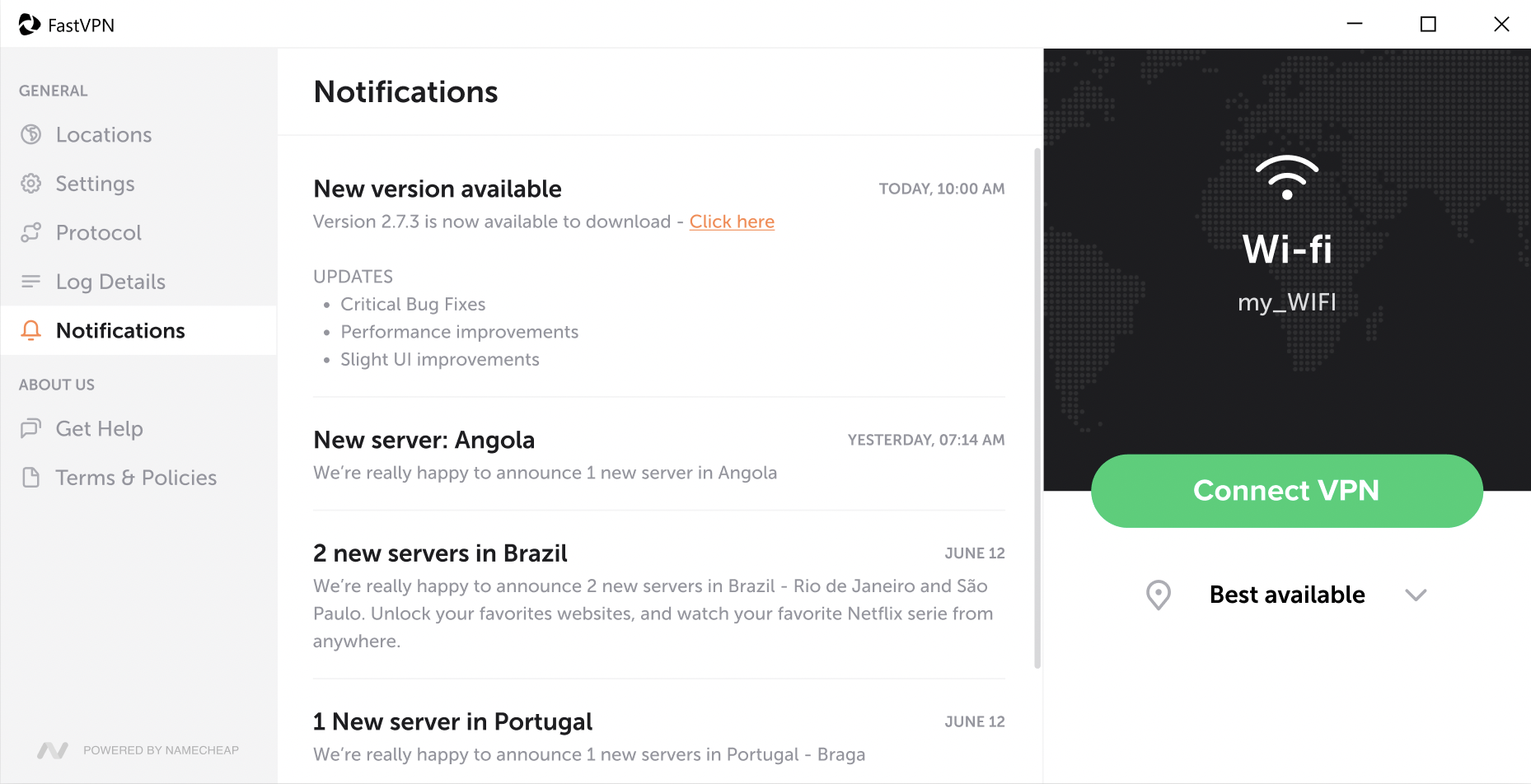
Task: Expand the Best available location dropdown
Action: (x=1287, y=595)
